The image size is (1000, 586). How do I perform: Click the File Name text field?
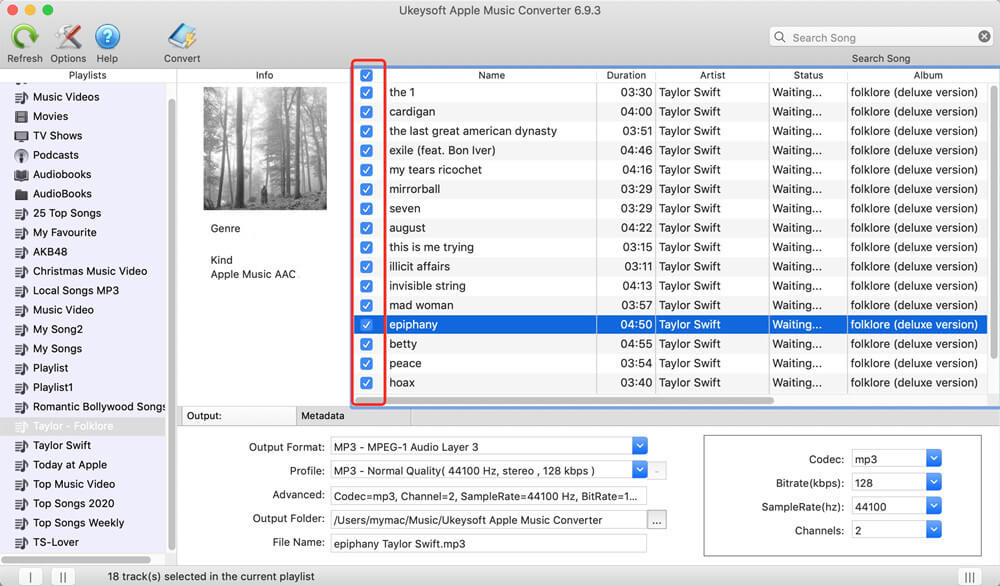click(x=489, y=544)
